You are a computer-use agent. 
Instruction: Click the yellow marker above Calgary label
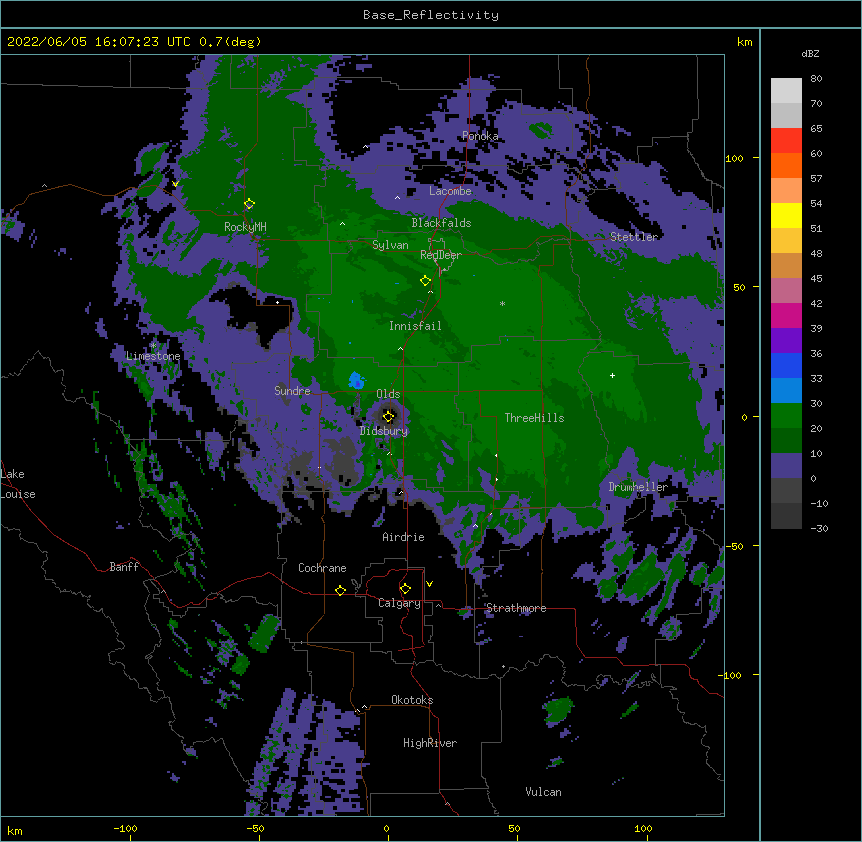click(405, 589)
